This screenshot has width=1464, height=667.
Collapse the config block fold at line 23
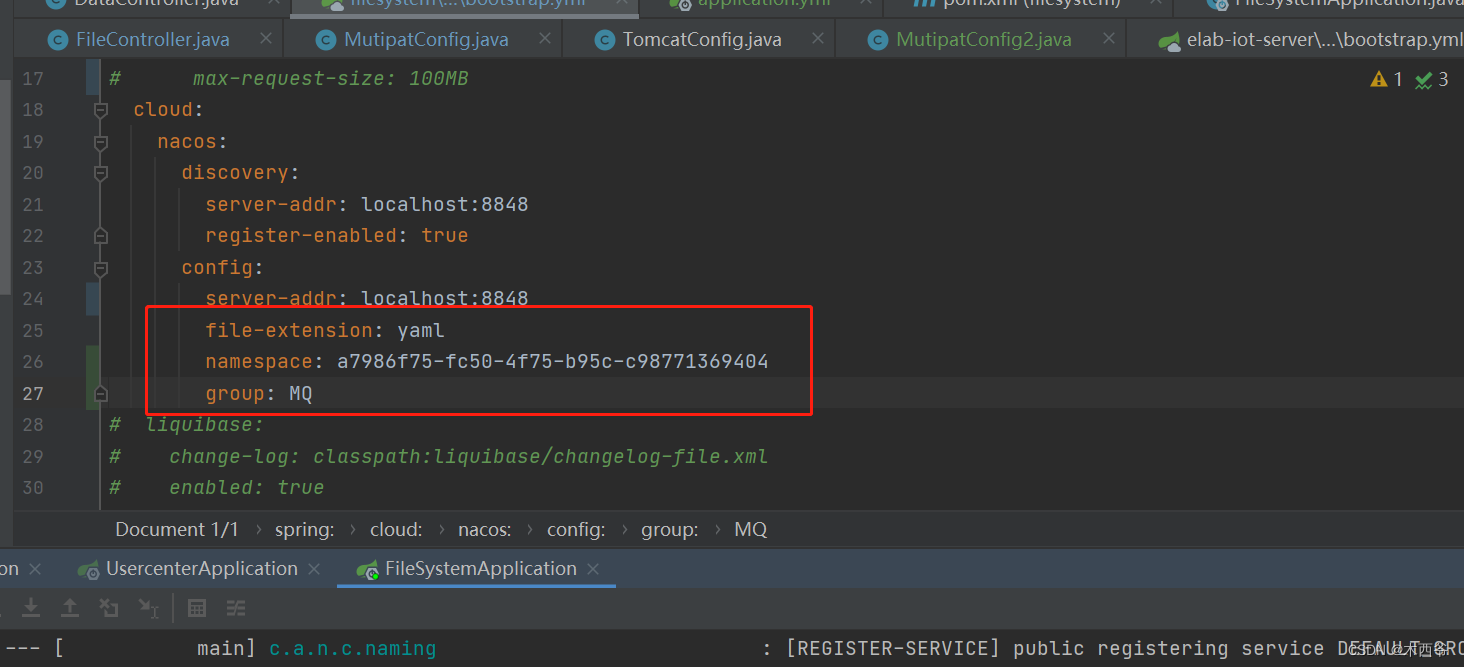[99, 267]
